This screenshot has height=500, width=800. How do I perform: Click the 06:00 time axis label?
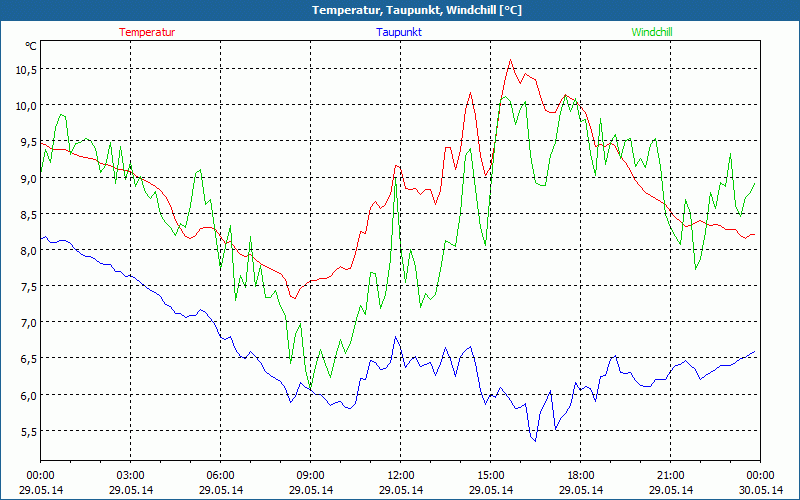coord(221,475)
